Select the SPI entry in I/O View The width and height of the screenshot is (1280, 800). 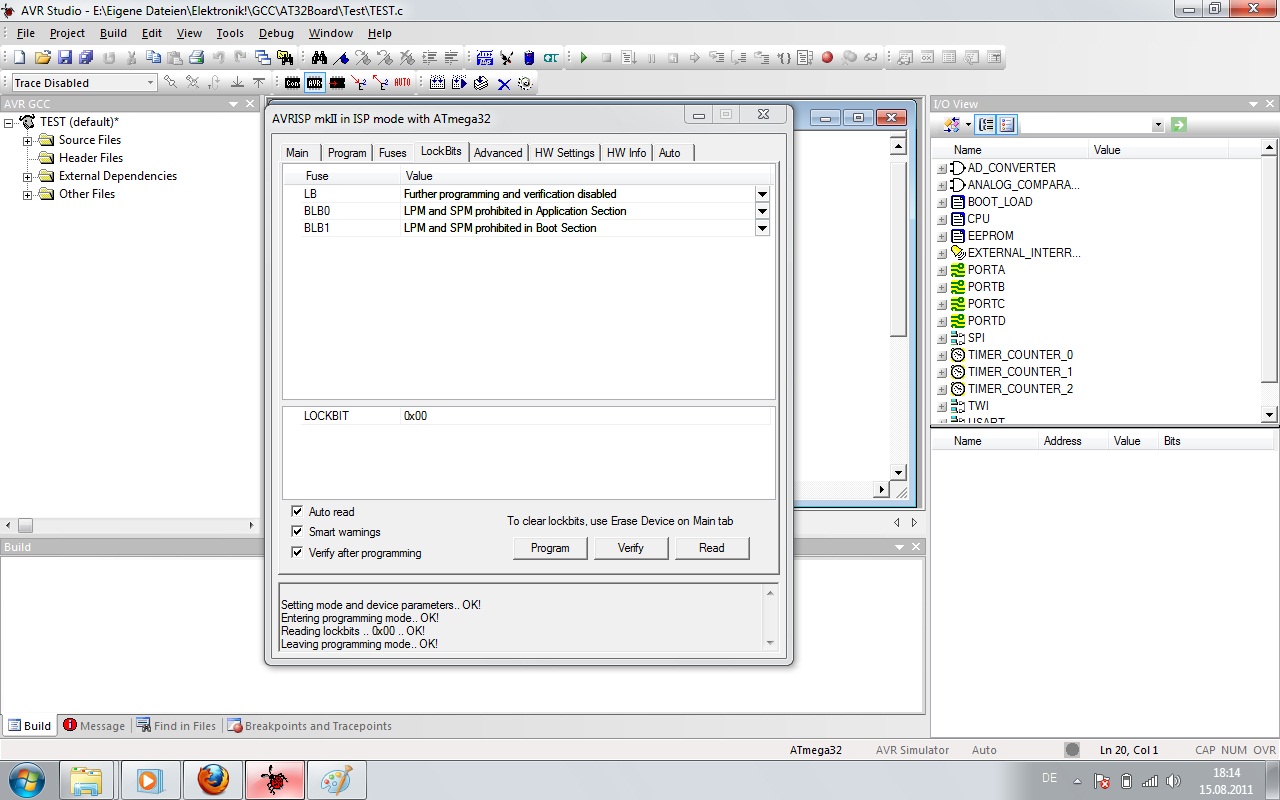(x=976, y=338)
